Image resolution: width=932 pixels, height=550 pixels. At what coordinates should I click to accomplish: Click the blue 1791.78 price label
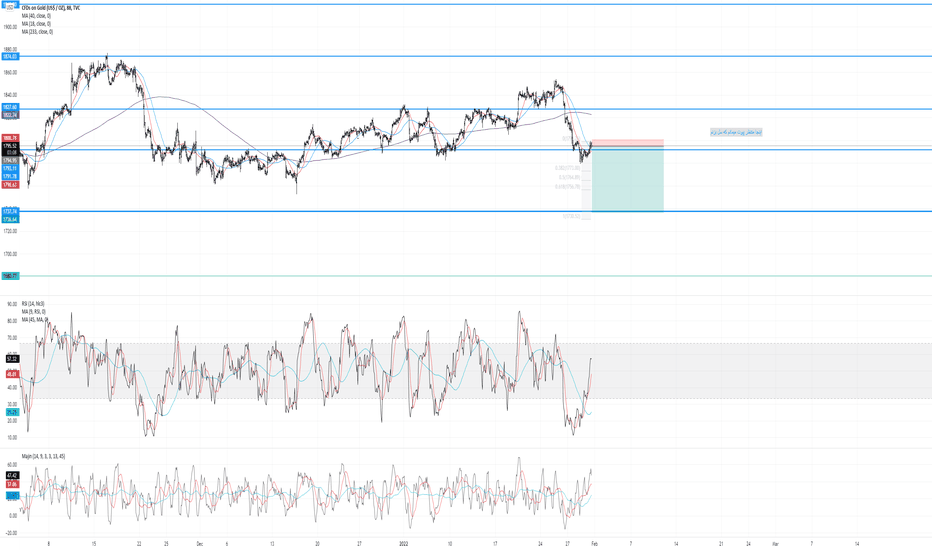coord(10,177)
